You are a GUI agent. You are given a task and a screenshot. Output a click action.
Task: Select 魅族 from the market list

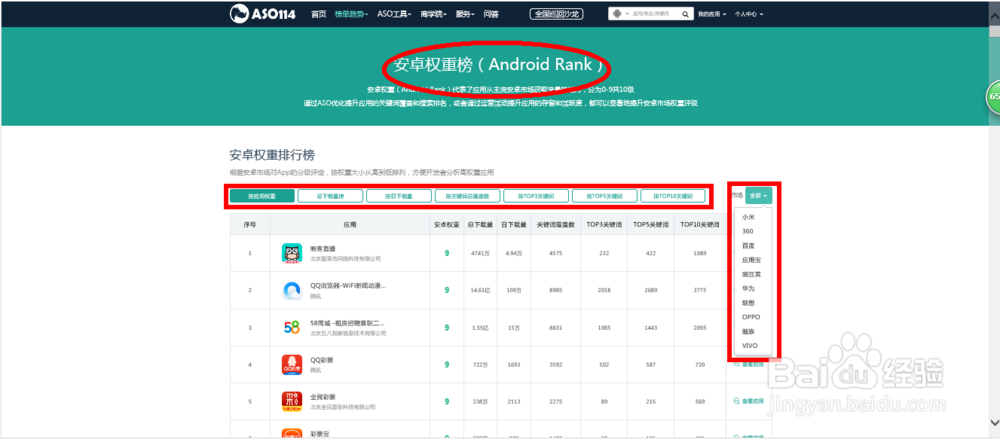(748, 331)
